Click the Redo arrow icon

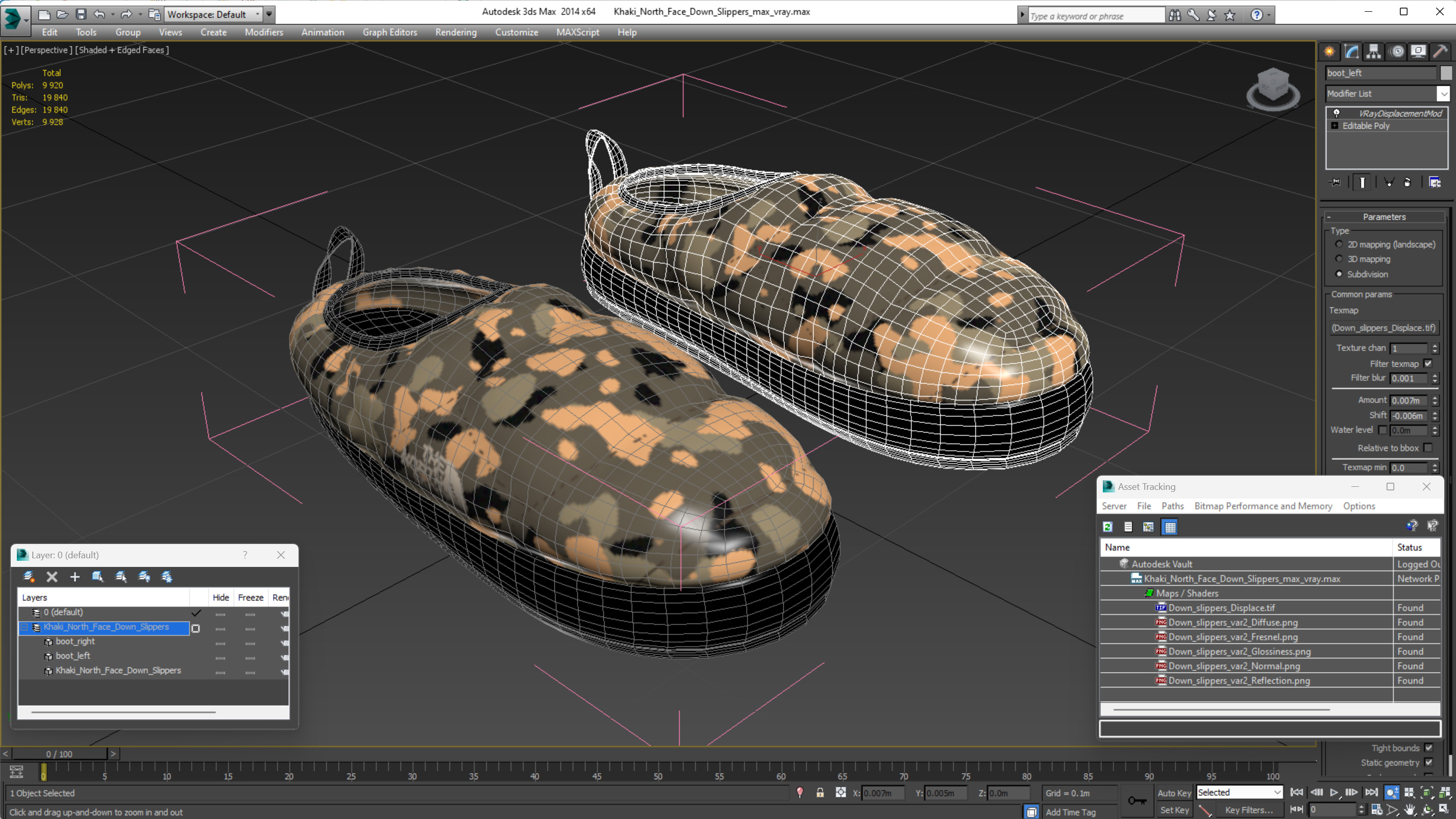126,14
